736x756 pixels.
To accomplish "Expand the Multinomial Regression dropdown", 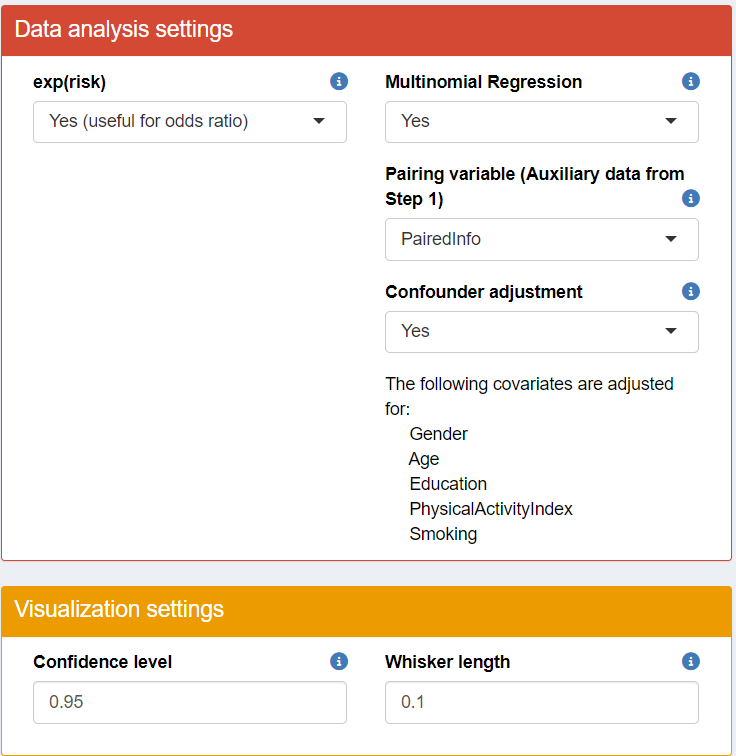I will (541, 122).
